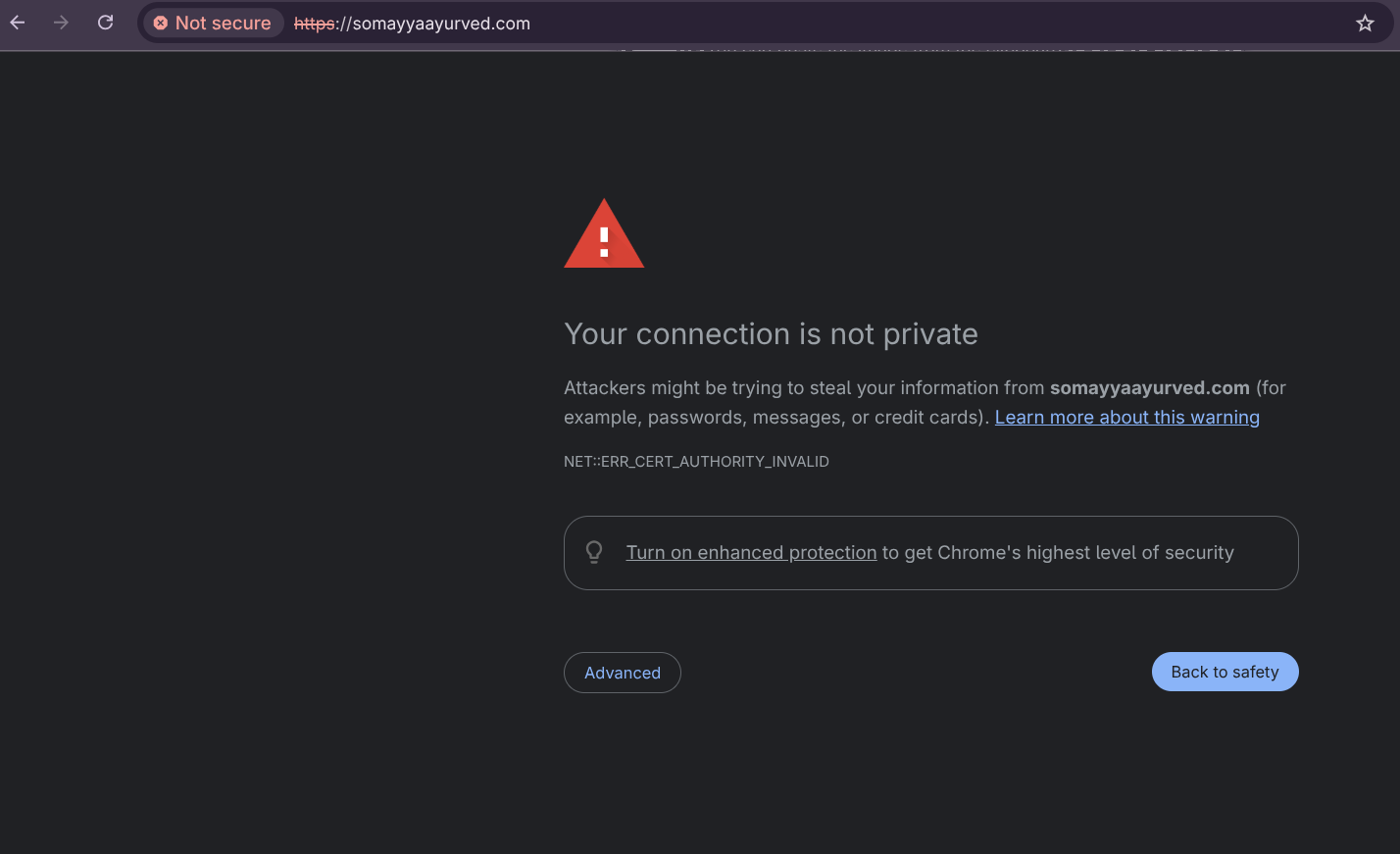Navigate back with the back arrow
This screenshot has height=854, width=1400.
coord(17,23)
